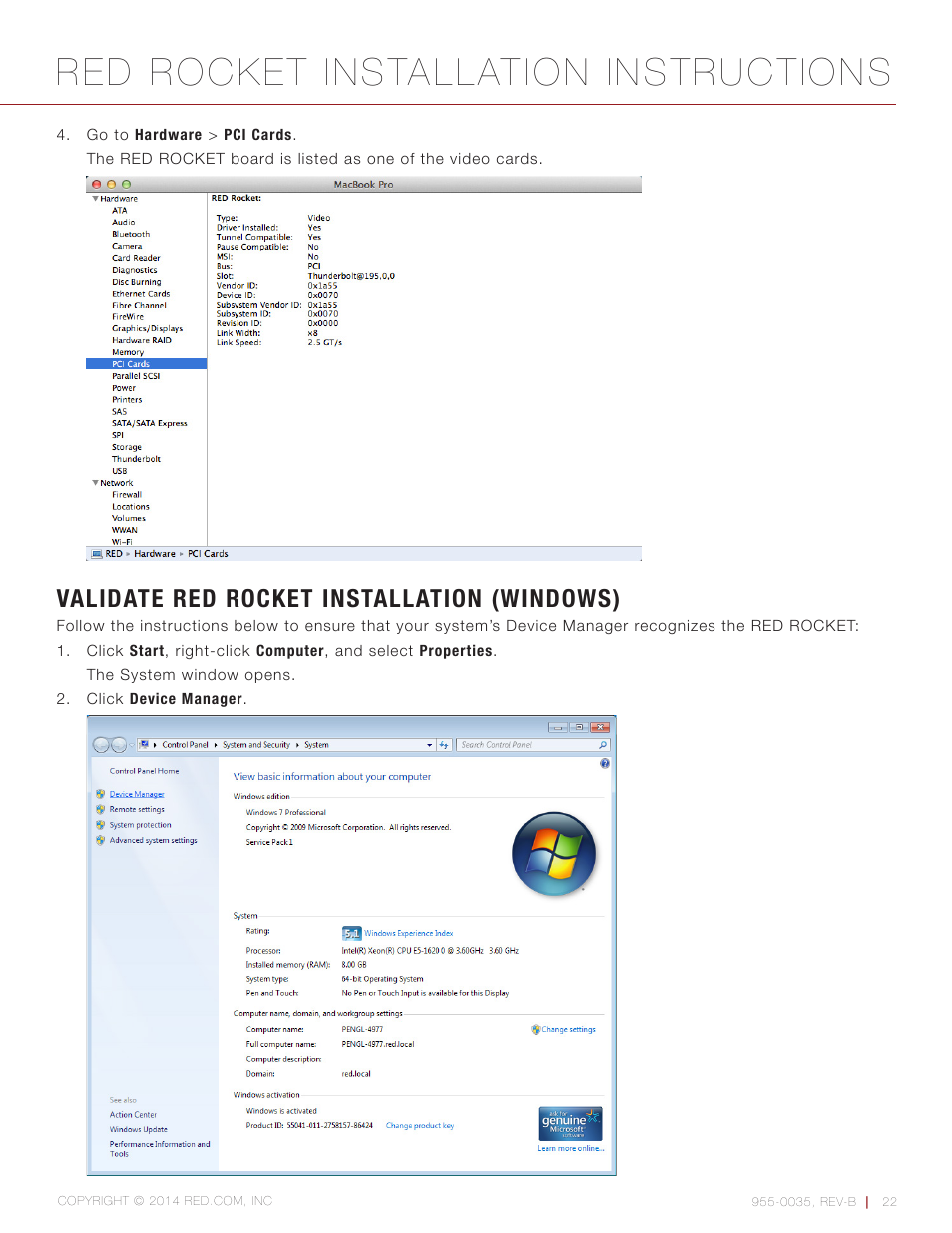952x1233 pixels.
Task: Click shield icon beside Device Manager
Action: point(101,794)
